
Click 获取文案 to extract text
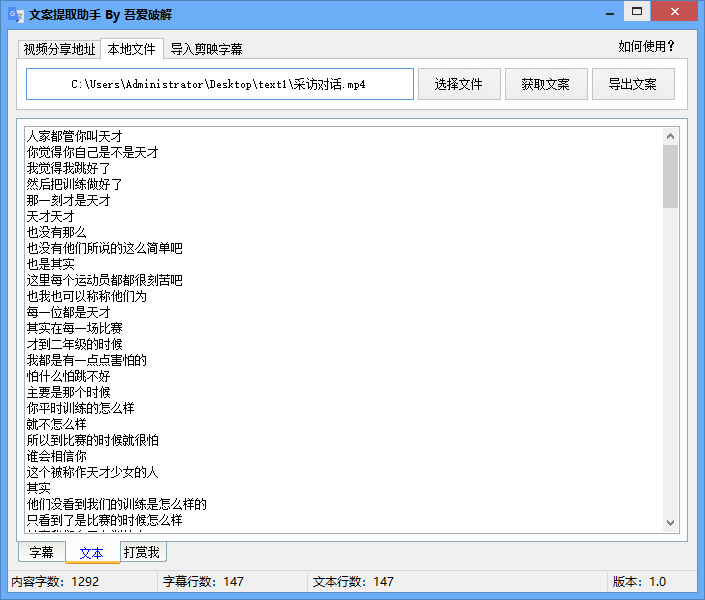tap(545, 84)
